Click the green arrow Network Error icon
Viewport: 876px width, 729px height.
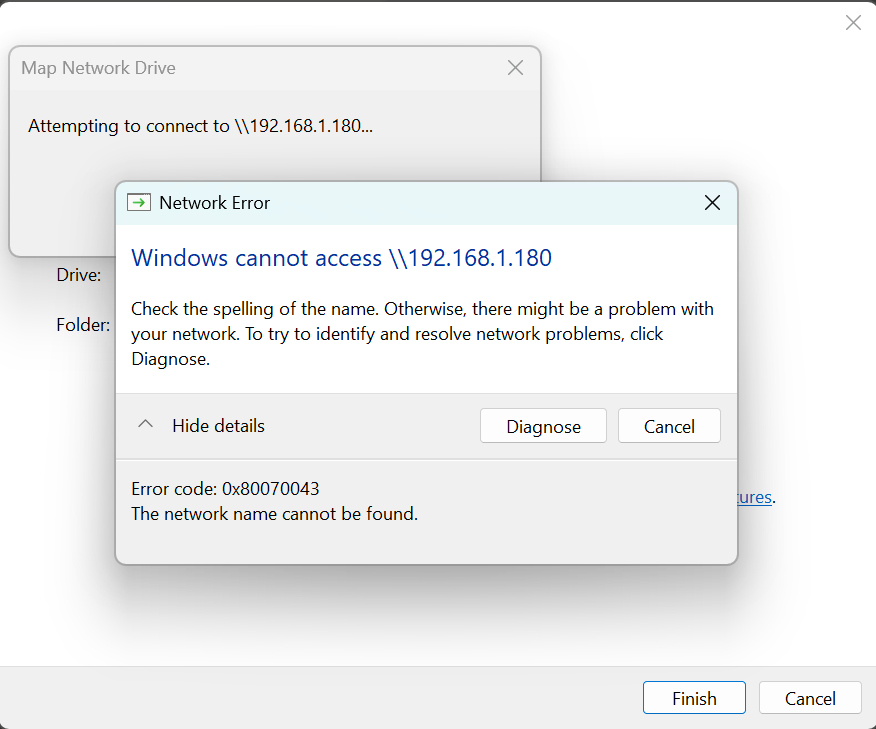(x=139, y=203)
